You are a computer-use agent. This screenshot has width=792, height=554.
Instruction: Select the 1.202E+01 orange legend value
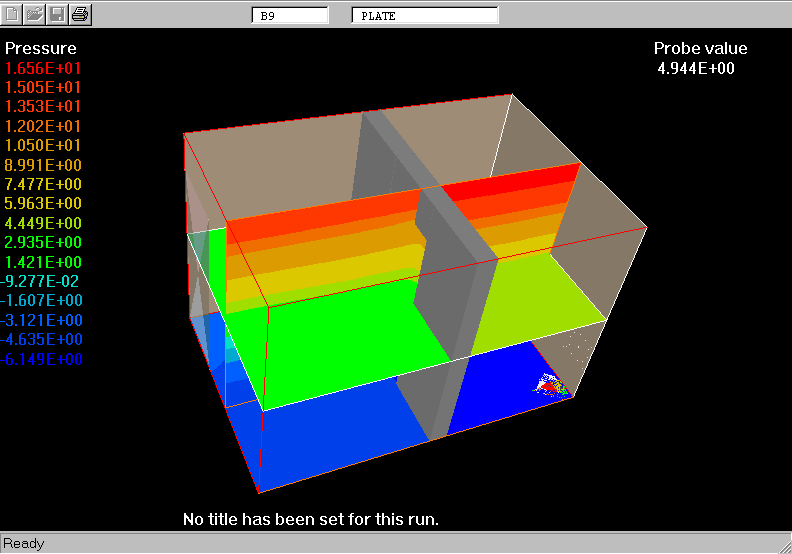[x=44, y=126]
